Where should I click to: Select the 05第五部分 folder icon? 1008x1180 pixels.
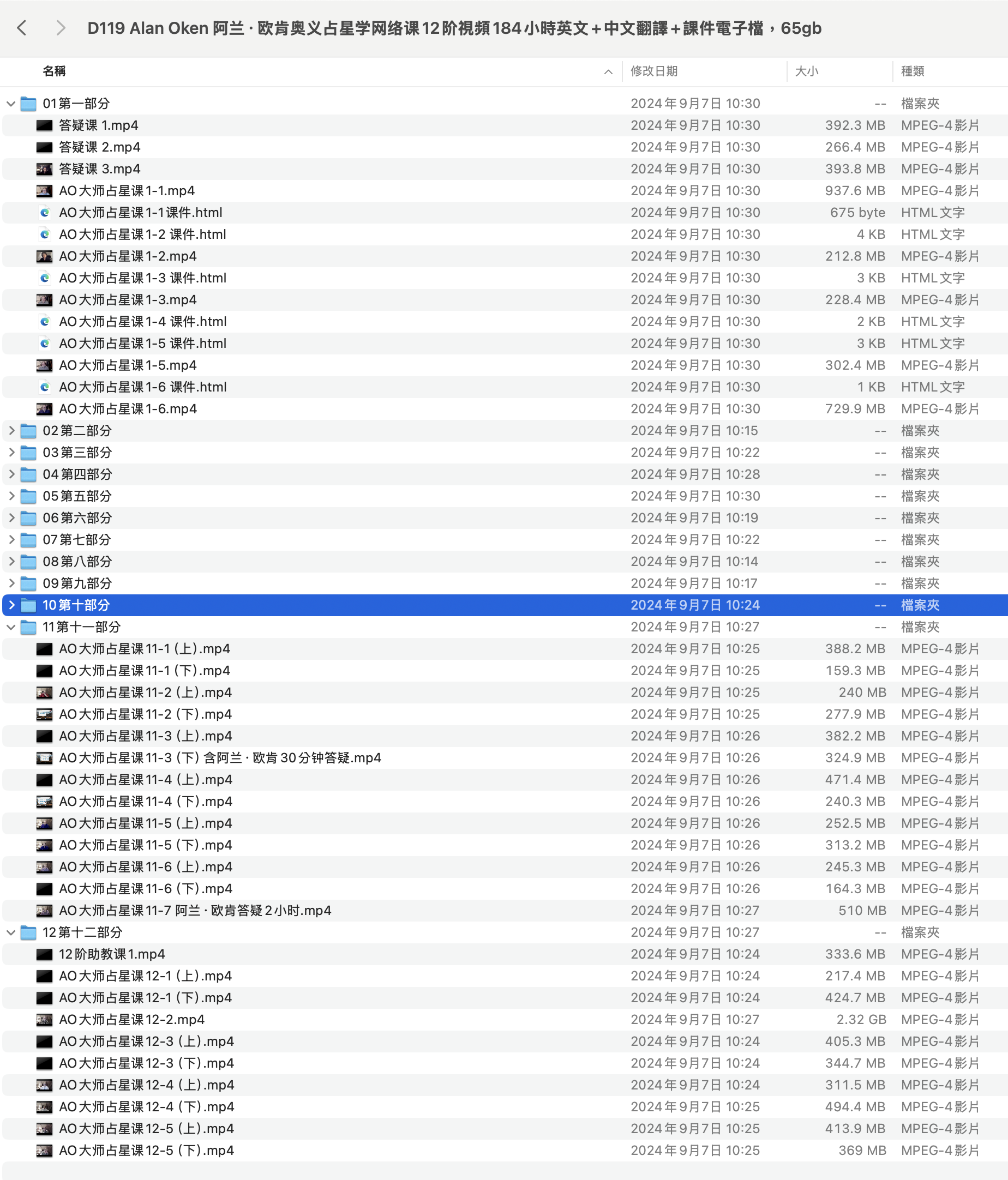click(28, 496)
